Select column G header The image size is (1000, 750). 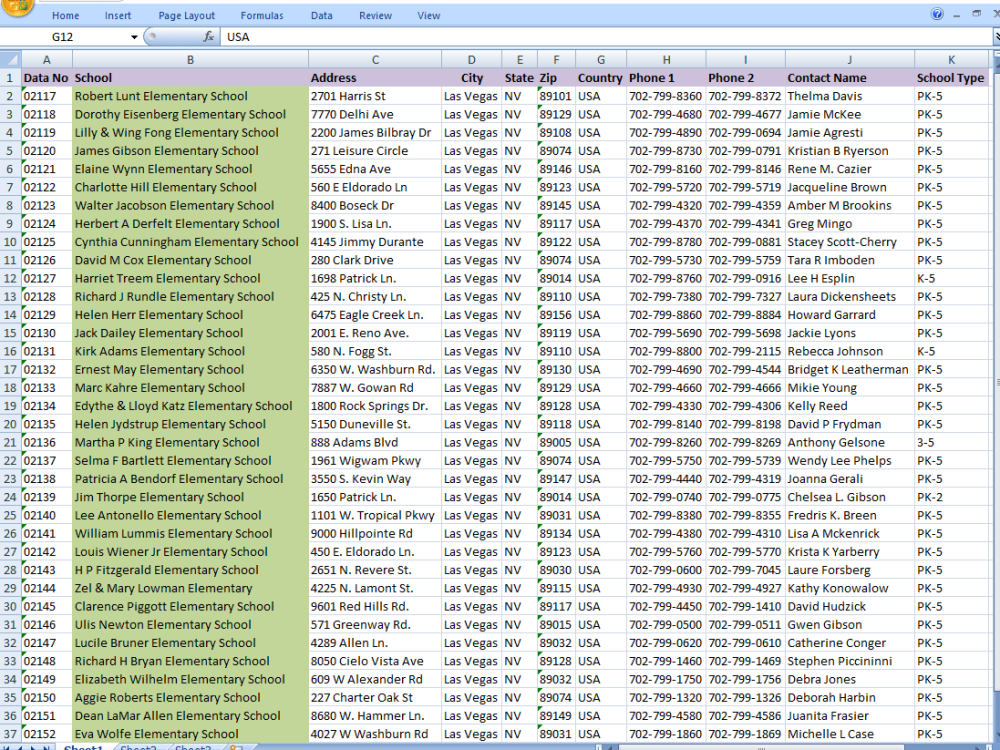(601, 60)
